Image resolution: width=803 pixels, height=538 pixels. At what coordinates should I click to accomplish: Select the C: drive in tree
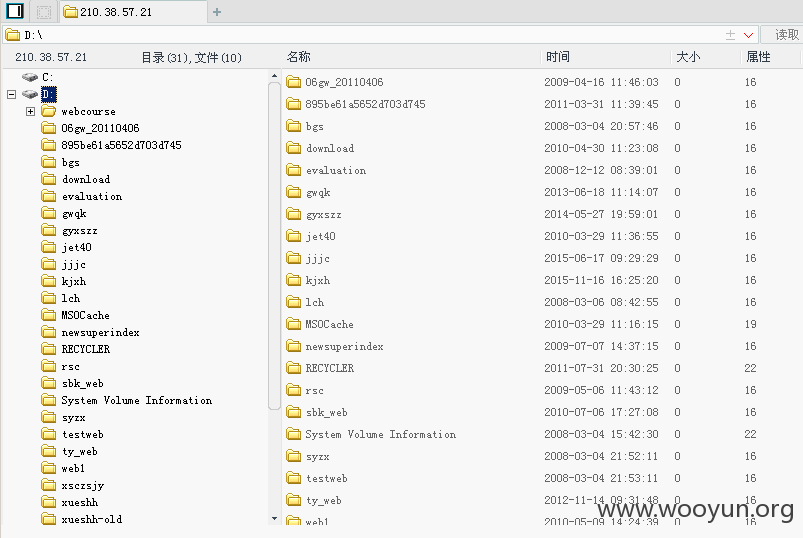47,77
